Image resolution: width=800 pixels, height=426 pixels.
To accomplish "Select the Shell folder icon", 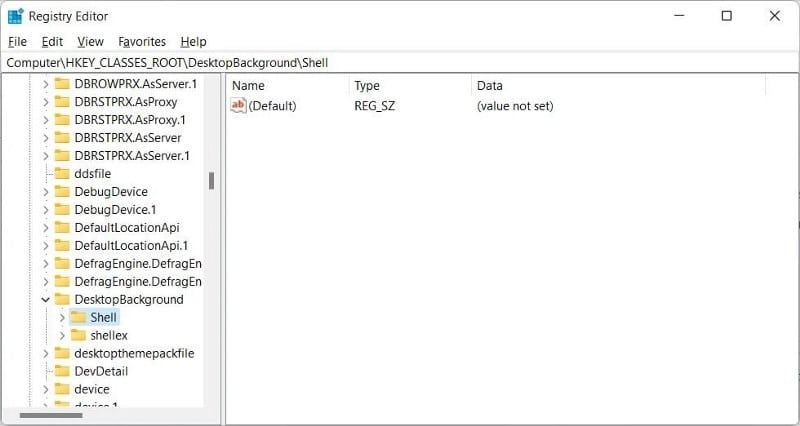I will 78,317.
